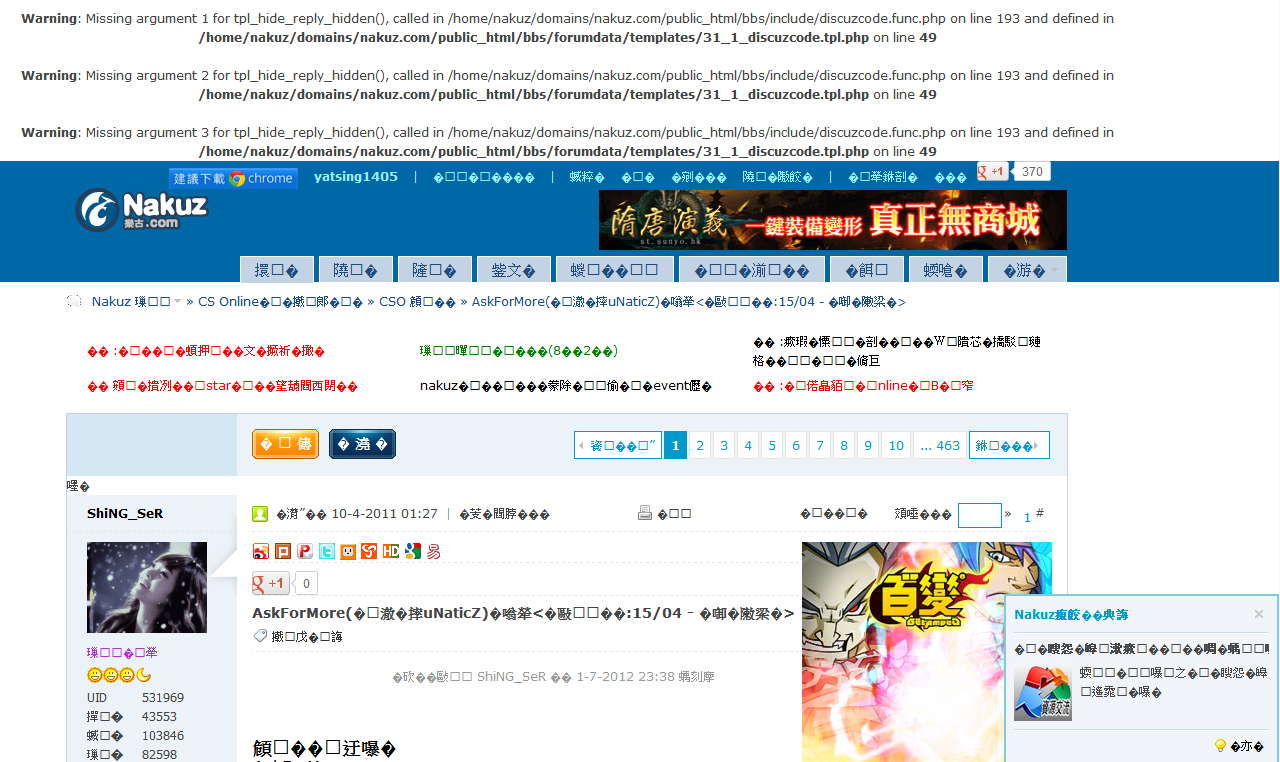Click the red square share icon
This screenshot has height=762, width=1280.
tap(283, 551)
